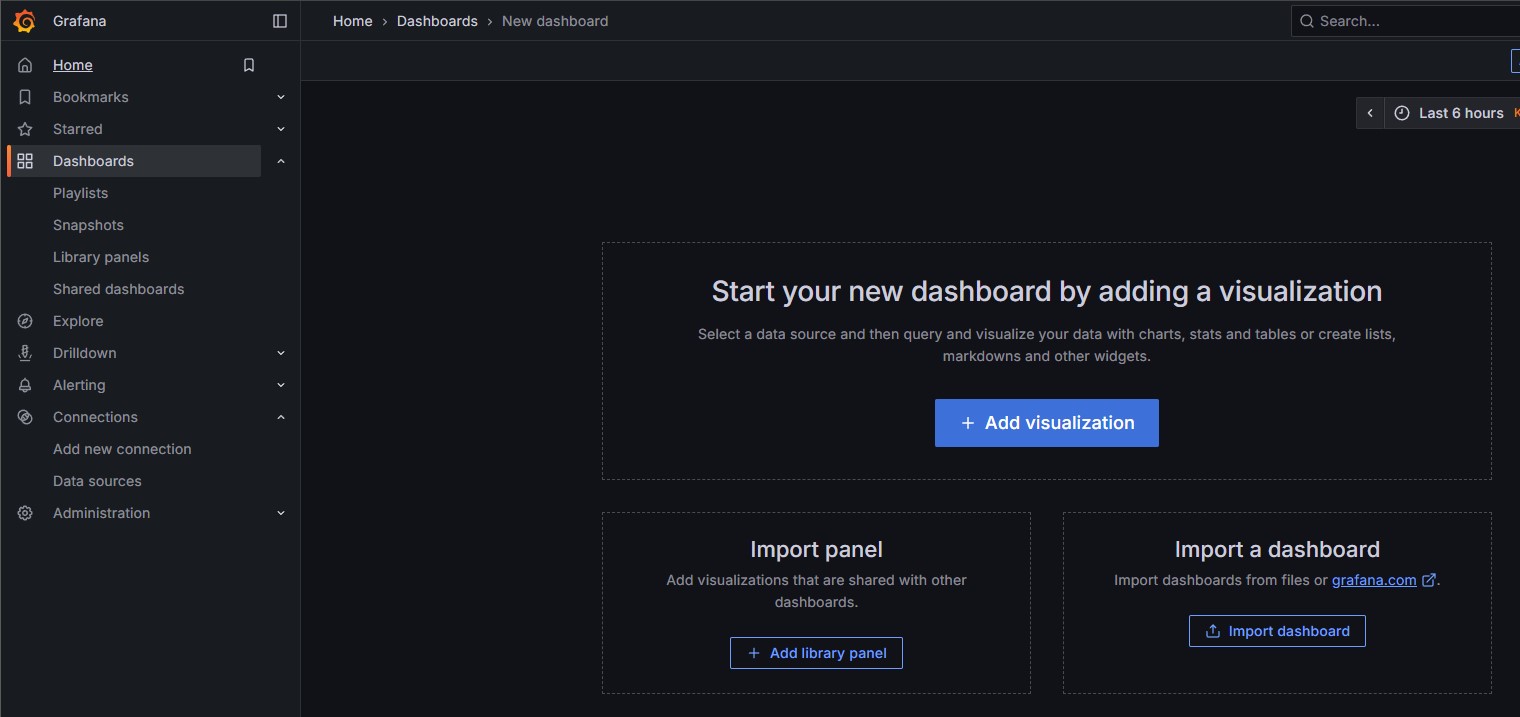1520x717 pixels.
Task: Expand the Administration section
Action: pyautogui.click(x=281, y=512)
